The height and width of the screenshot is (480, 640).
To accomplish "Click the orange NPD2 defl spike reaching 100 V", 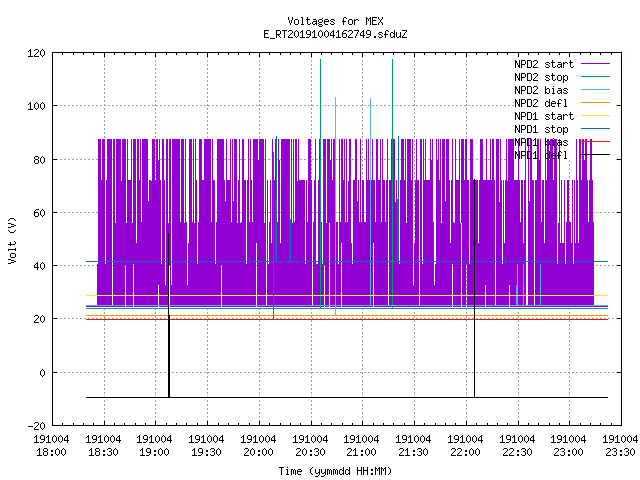I will pyautogui.click(x=336, y=206).
